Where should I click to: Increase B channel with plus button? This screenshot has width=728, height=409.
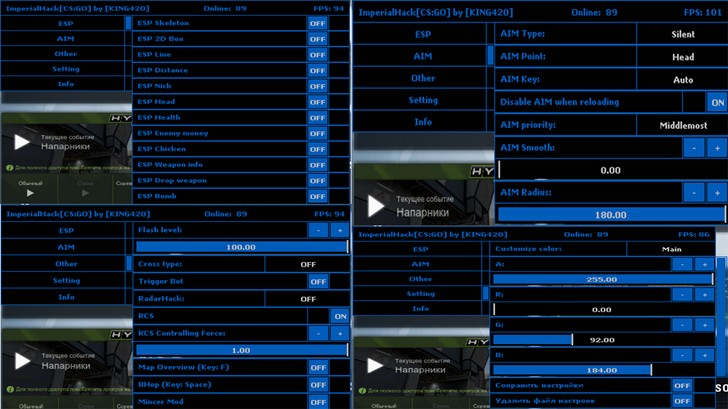pos(704,355)
